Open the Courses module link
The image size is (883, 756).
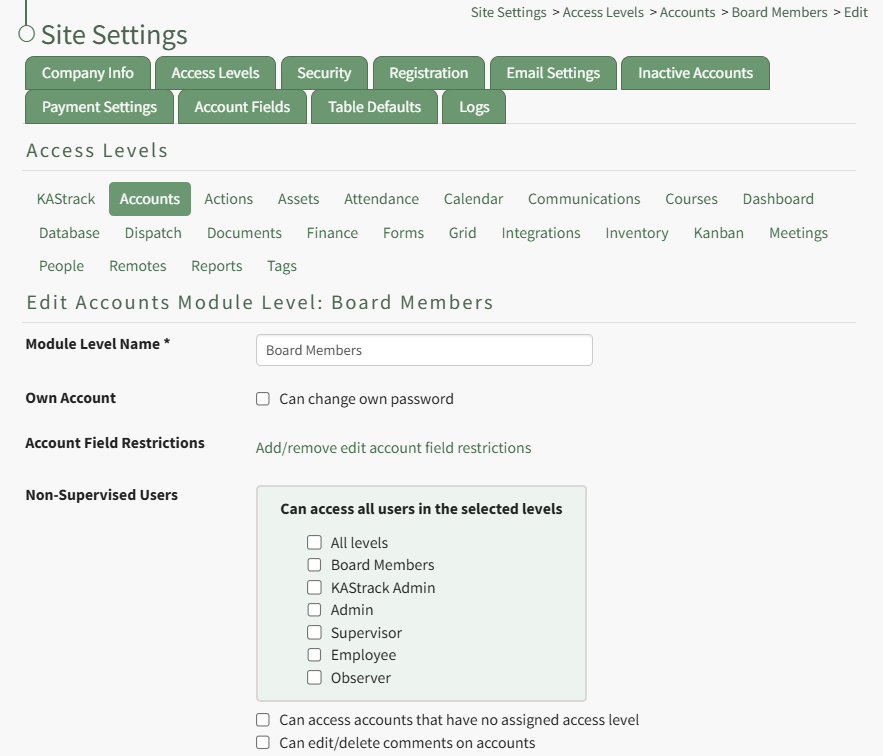(692, 199)
